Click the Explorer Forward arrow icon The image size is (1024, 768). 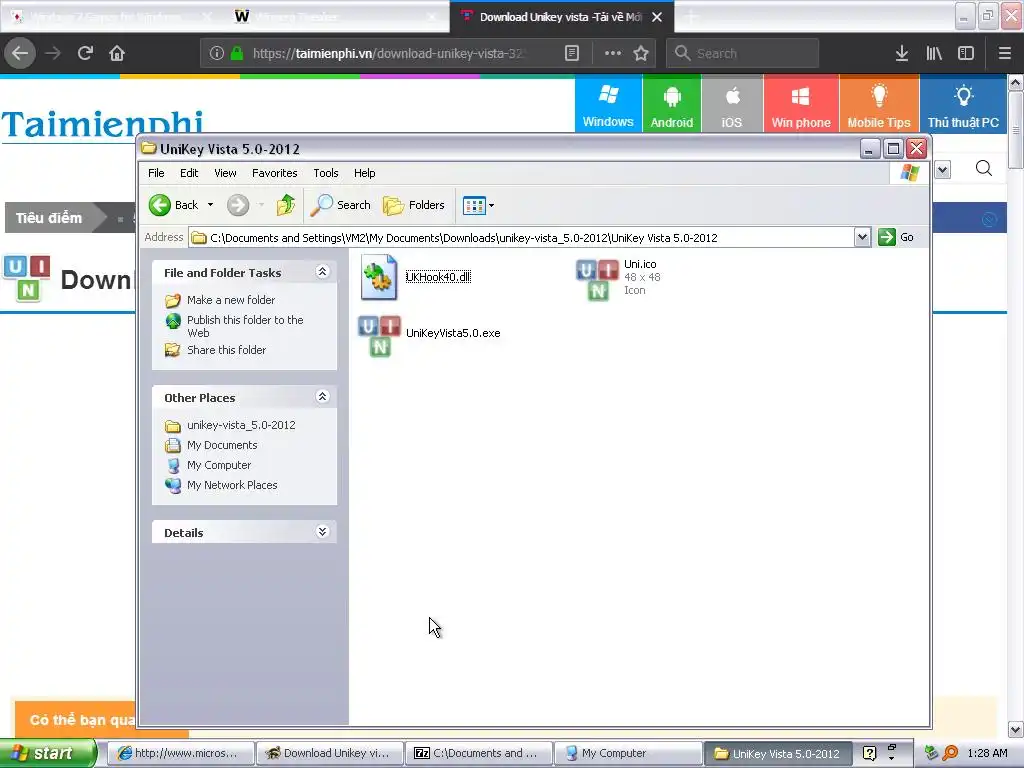pos(238,205)
